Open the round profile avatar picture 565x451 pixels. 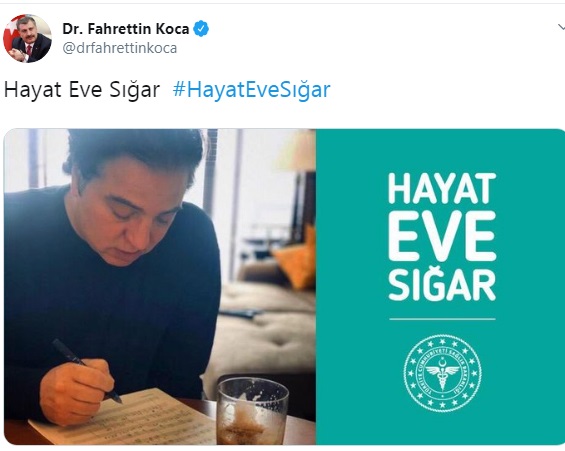pyautogui.click(x=27, y=39)
